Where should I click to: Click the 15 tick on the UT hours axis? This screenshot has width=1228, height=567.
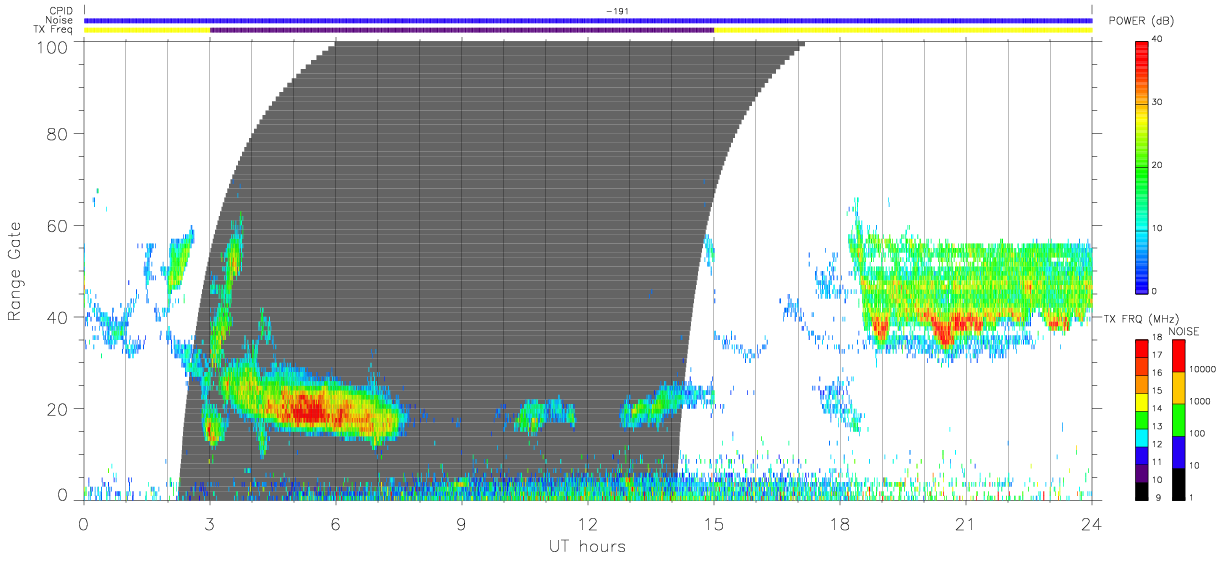(x=714, y=523)
